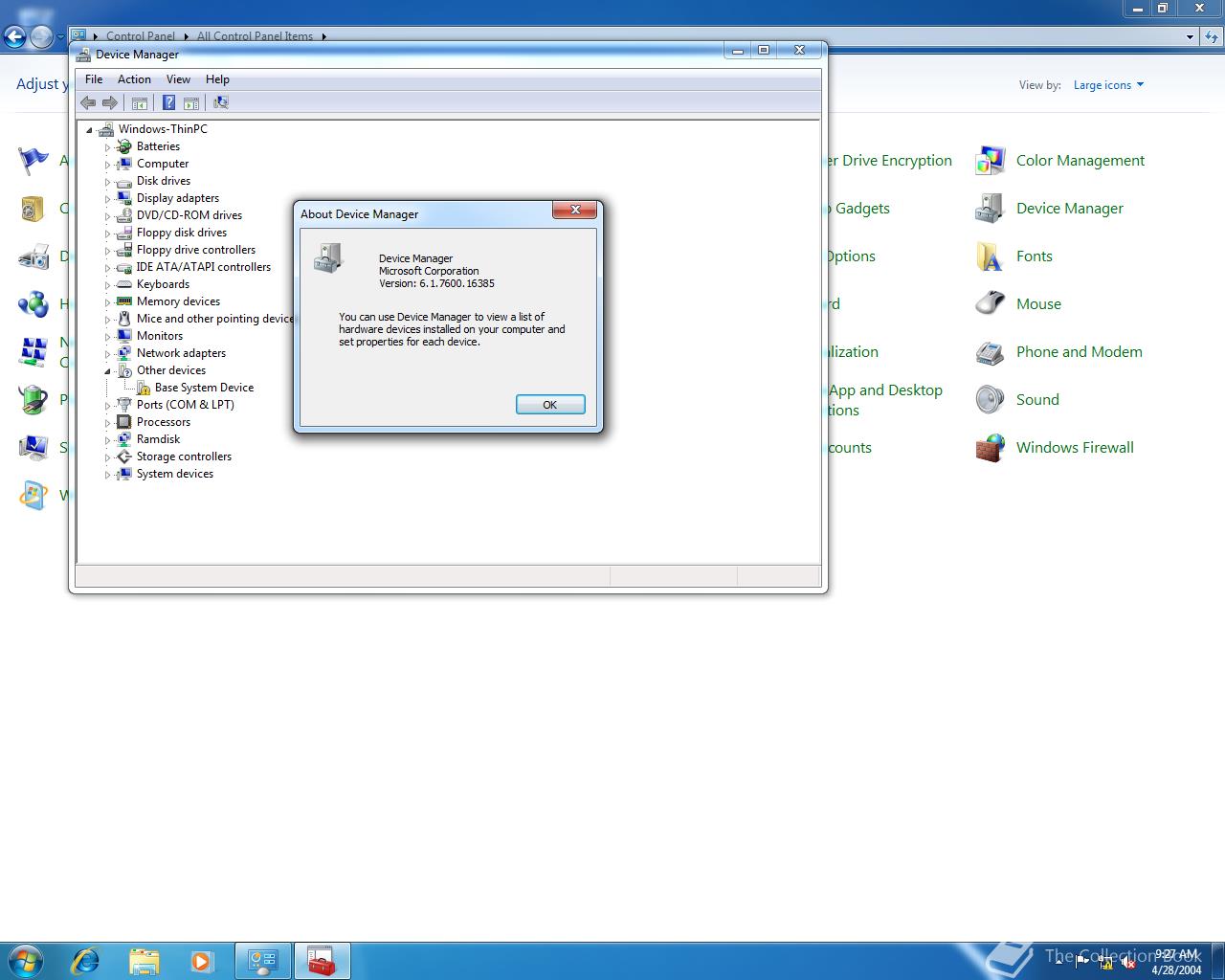Screen dimensions: 1225x980
Task: Open Color Management in Control Panel
Action: tap(1080, 161)
